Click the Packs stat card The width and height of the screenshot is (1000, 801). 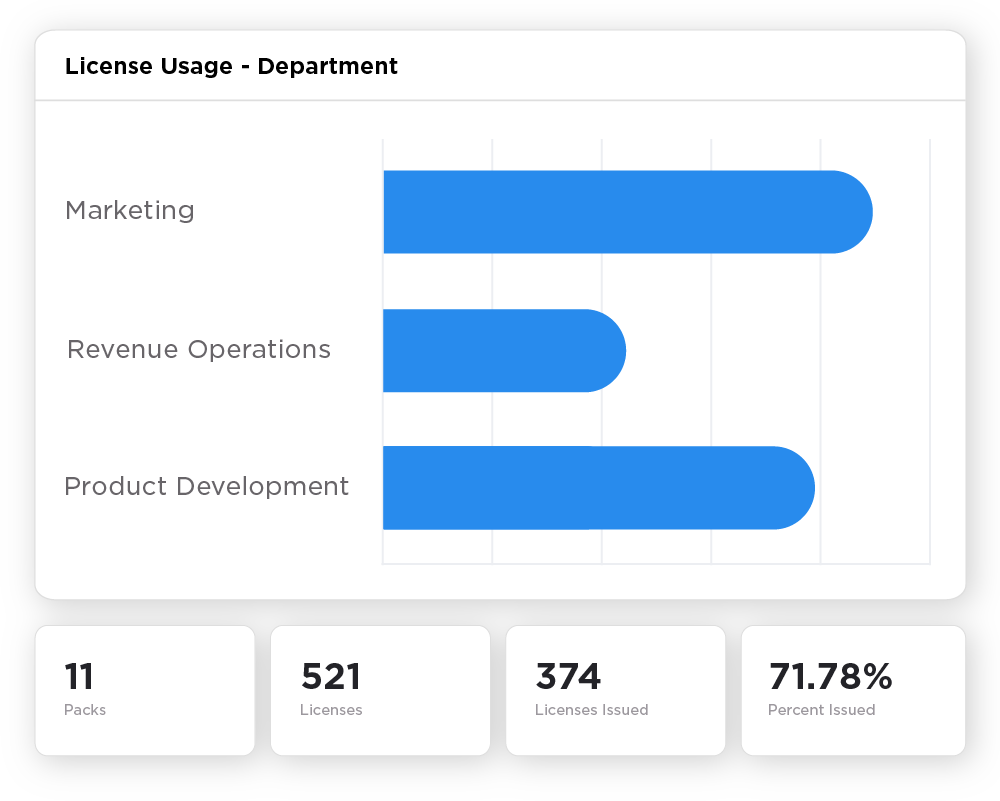coord(144,690)
